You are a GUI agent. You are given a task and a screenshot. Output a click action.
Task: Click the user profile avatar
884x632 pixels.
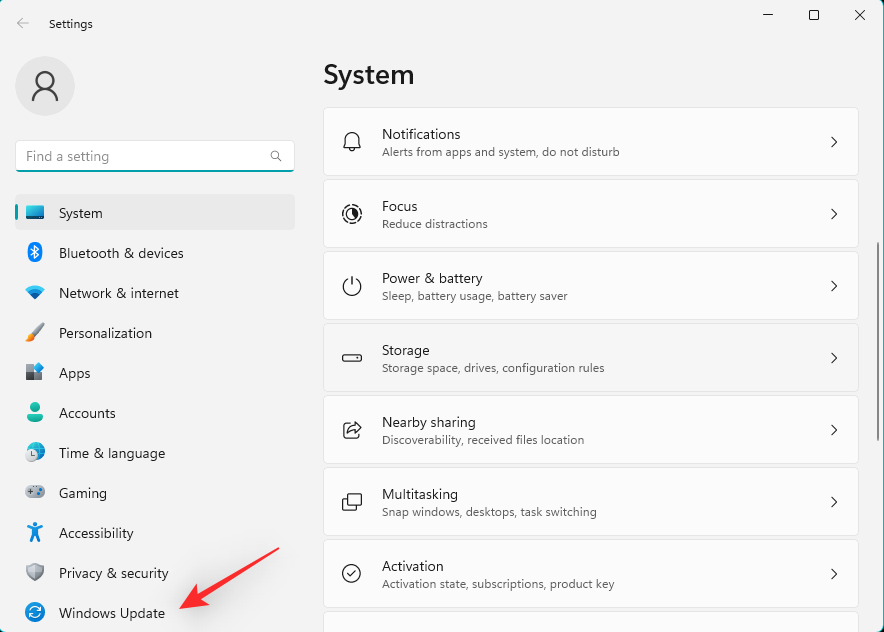coord(45,86)
